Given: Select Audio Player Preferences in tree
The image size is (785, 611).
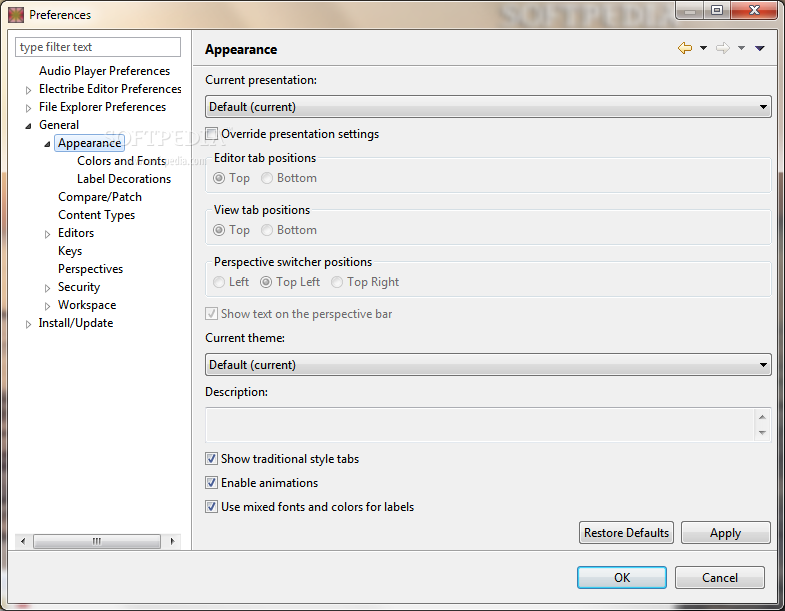Looking at the screenshot, I should pyautogui.click(x=104, y=71).
